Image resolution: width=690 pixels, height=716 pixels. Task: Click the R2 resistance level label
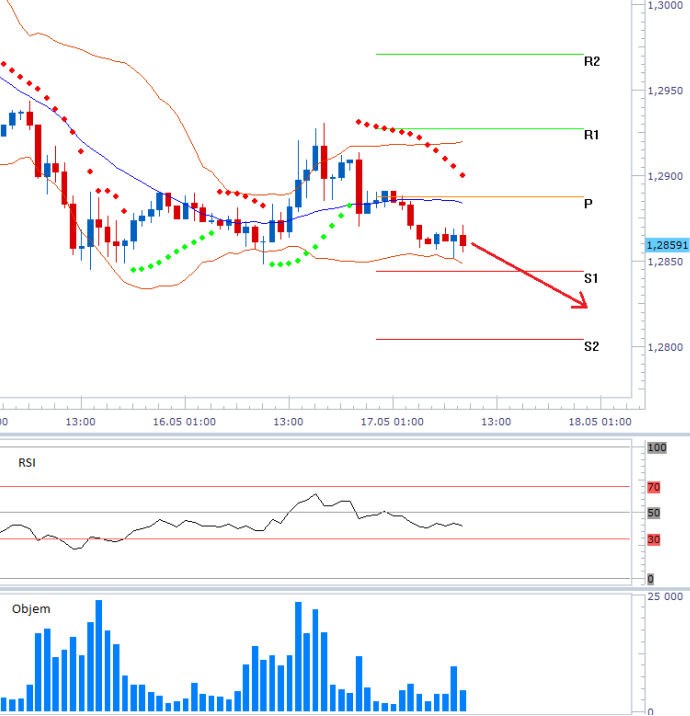[592, 62]
